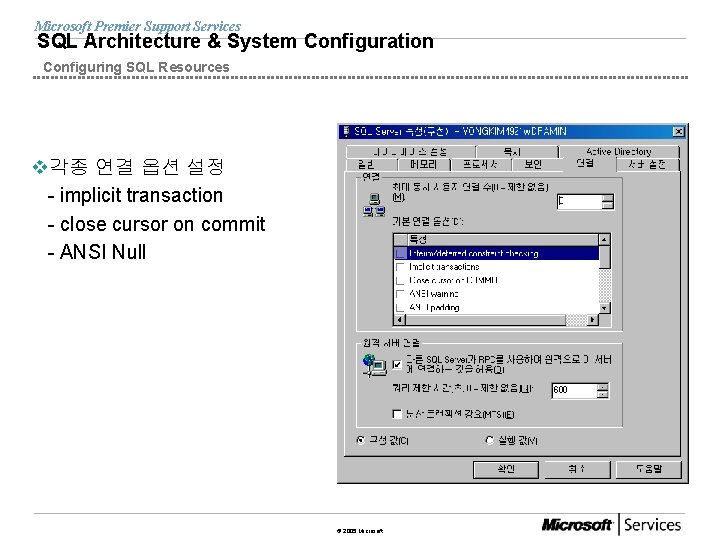Click the maximum concurrent connections input field
The width and height of the screenshot is (720, 540).
pyautogui.click(x=579, y=202)
